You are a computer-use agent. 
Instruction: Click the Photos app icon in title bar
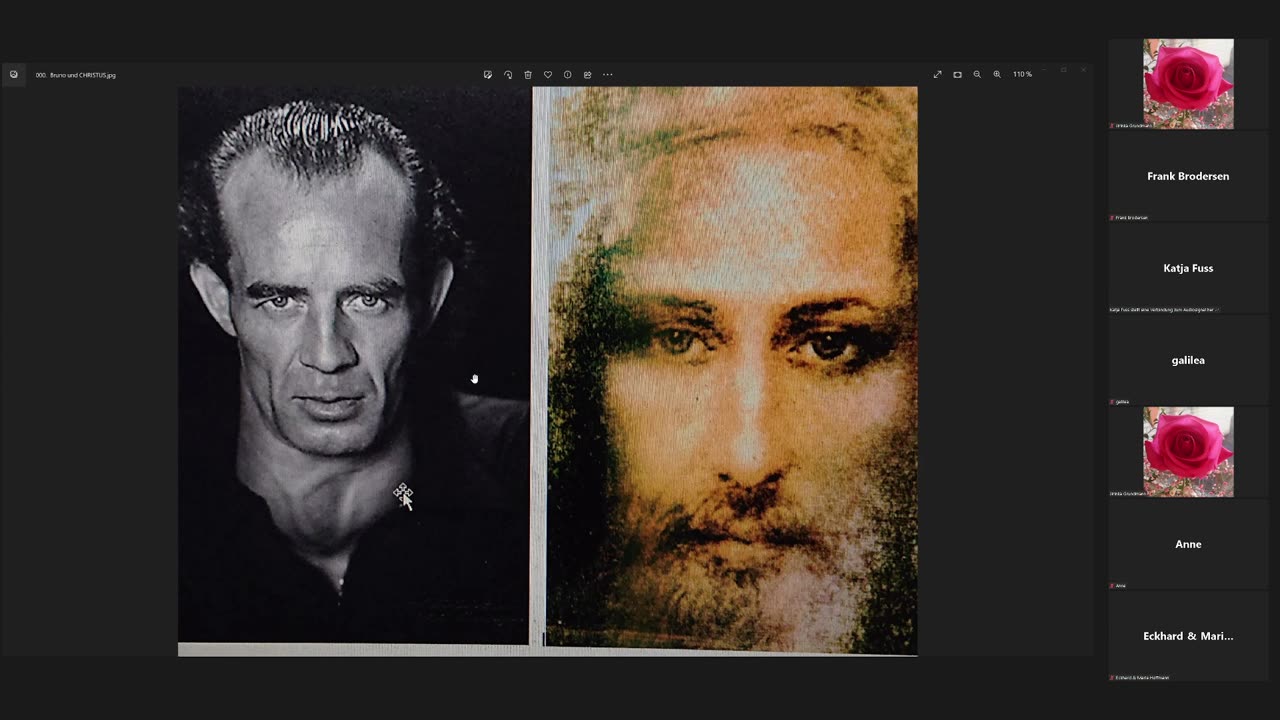13,75
